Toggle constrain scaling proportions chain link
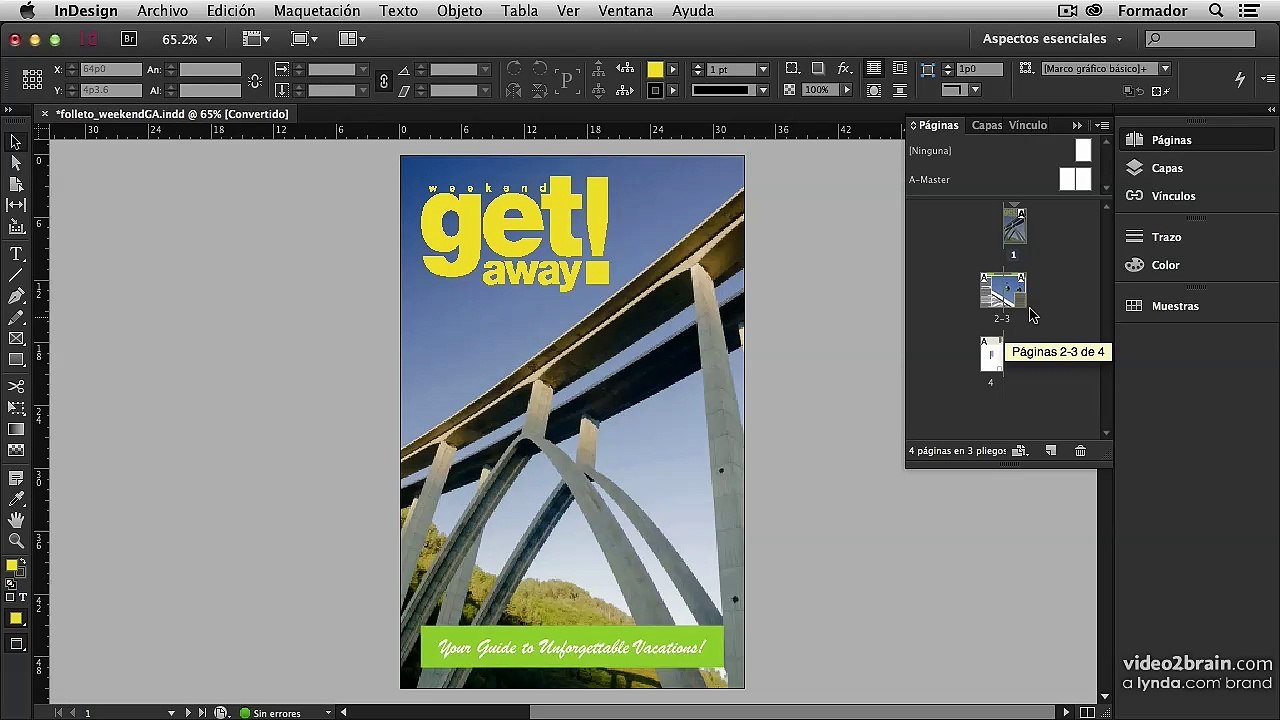 [x=384, y=80]
